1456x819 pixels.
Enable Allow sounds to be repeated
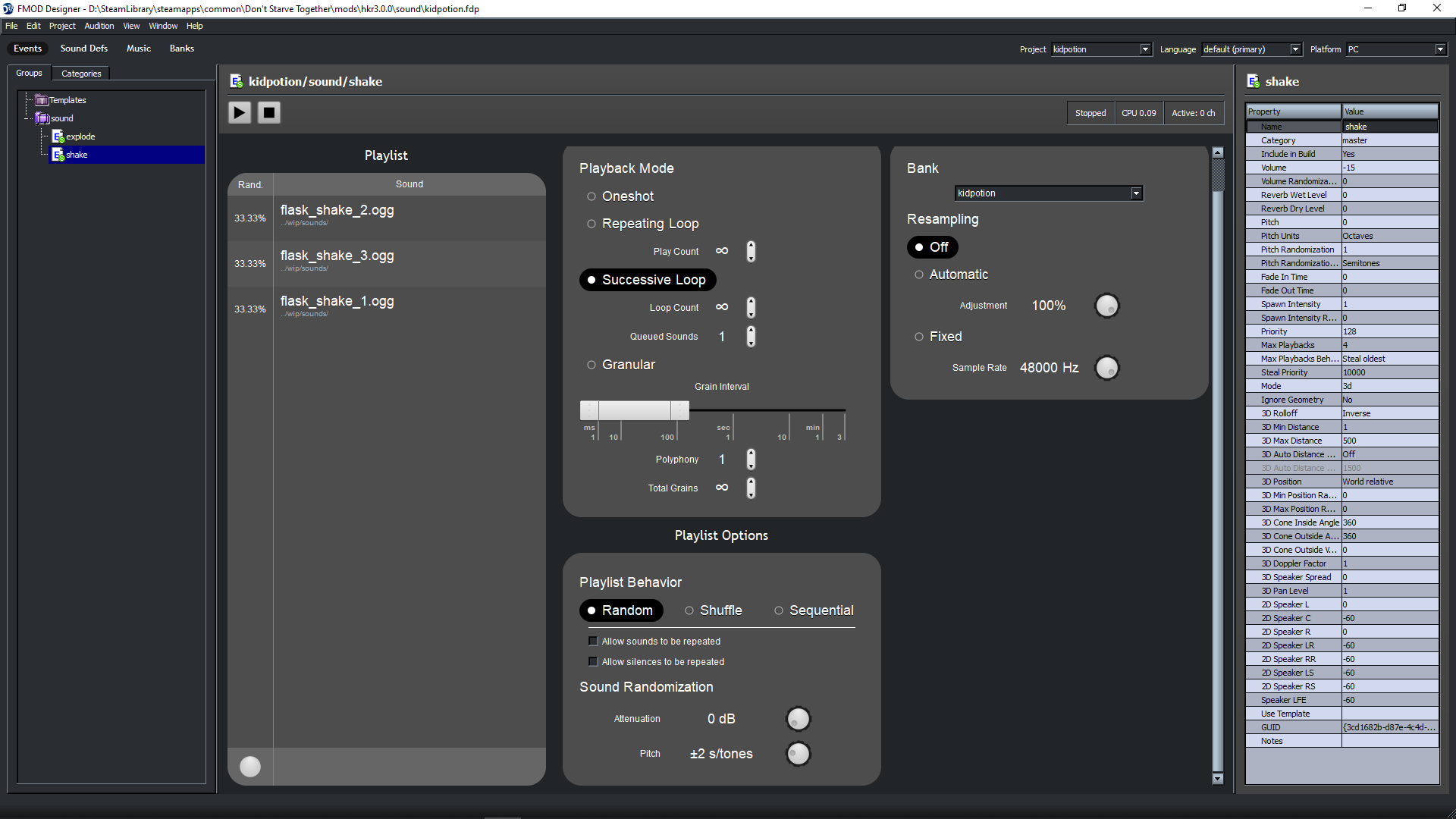pyautogui.click(x=593, y=642)
